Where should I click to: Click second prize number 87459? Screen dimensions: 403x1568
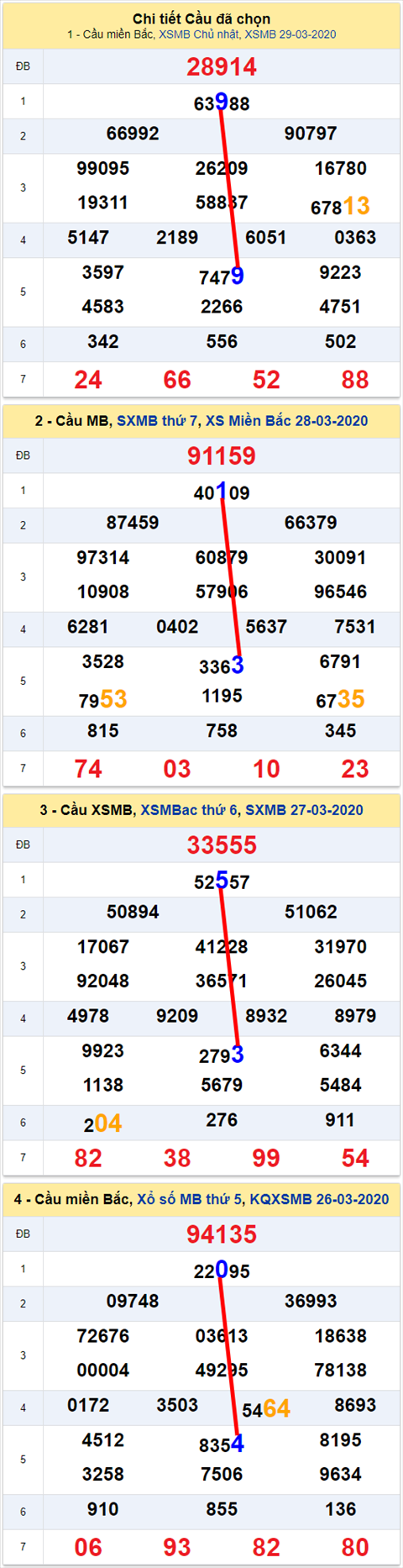[x=133, y=523]
